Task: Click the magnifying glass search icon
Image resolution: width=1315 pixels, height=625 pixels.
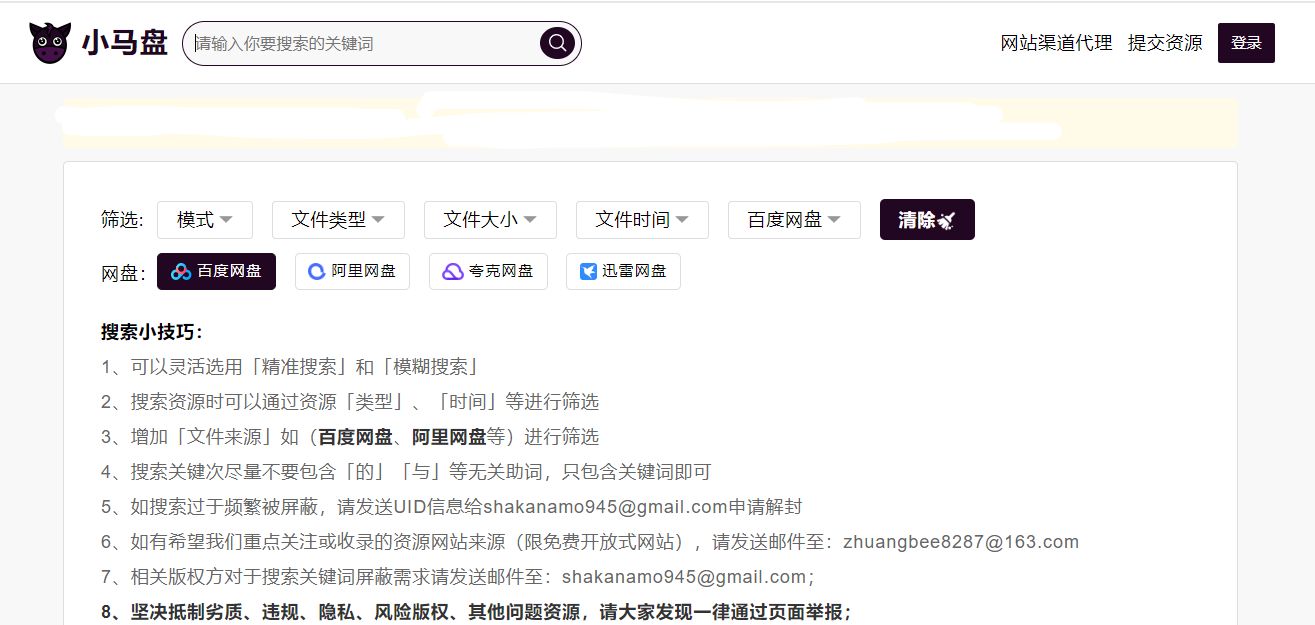Action: (556, 42)
